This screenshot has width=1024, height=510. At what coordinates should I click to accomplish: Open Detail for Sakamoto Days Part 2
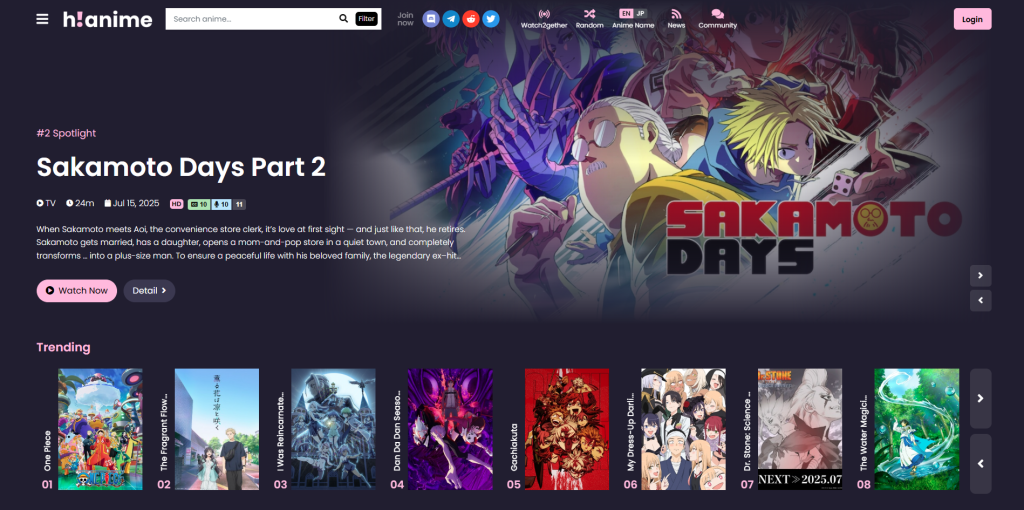[x=150, y=291]
